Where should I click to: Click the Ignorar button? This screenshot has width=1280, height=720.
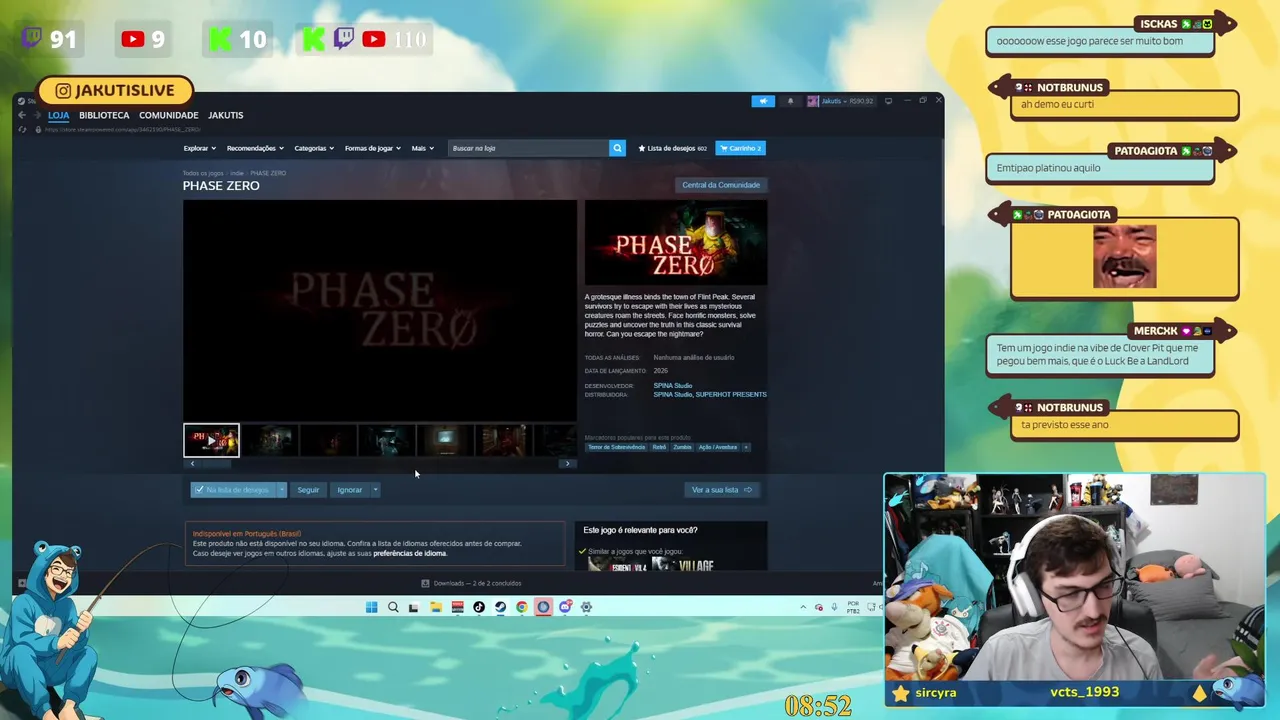click(x=349, y=490)
